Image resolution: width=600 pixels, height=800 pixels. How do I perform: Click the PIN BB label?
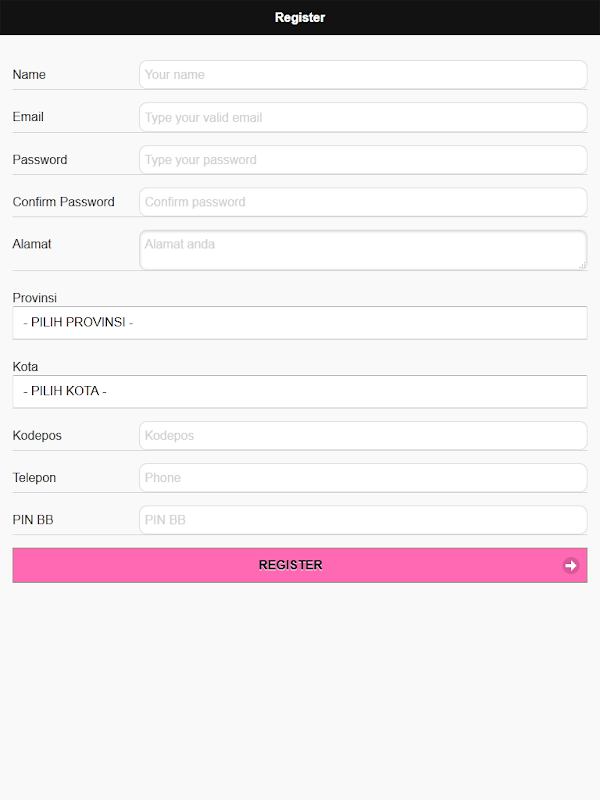tap(32, 520)
